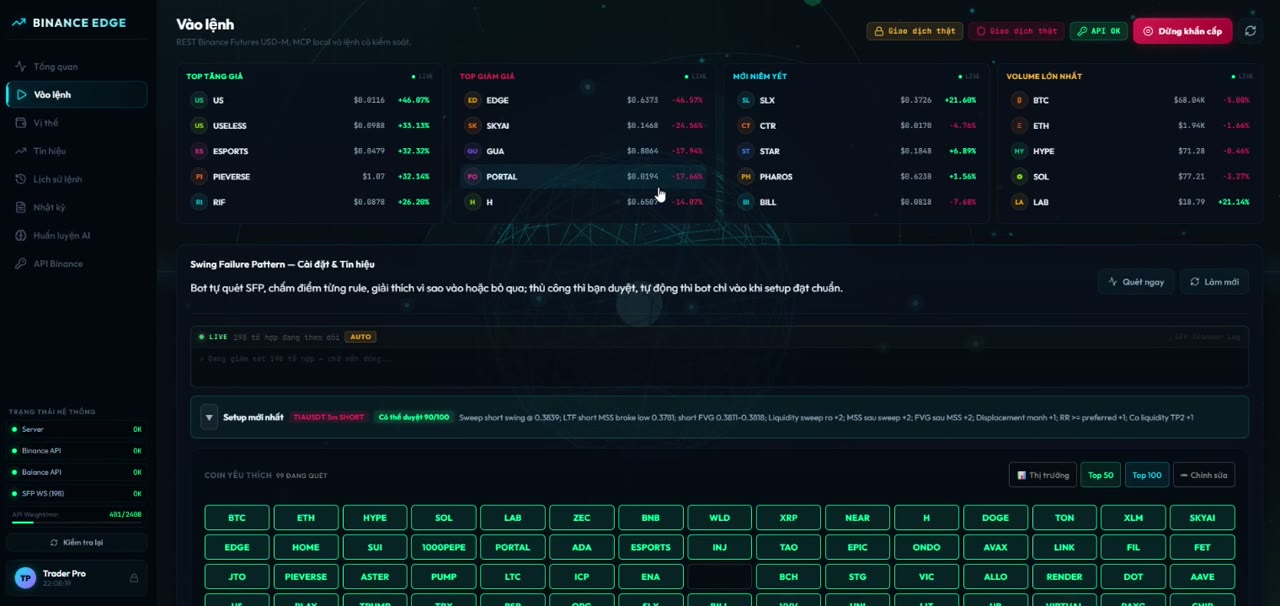This screenshot has width=1280, height=606.
Task: Expand the Setup mới nhất dropdown arrow
Action: [x=209, y=417]
